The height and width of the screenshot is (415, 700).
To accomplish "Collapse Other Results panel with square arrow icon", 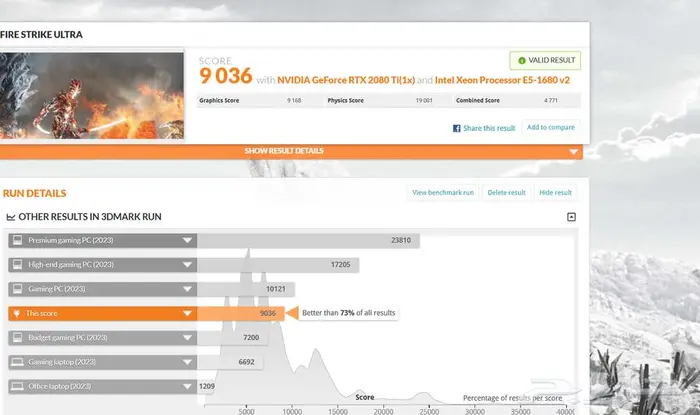I will click(x=571, y=217).
